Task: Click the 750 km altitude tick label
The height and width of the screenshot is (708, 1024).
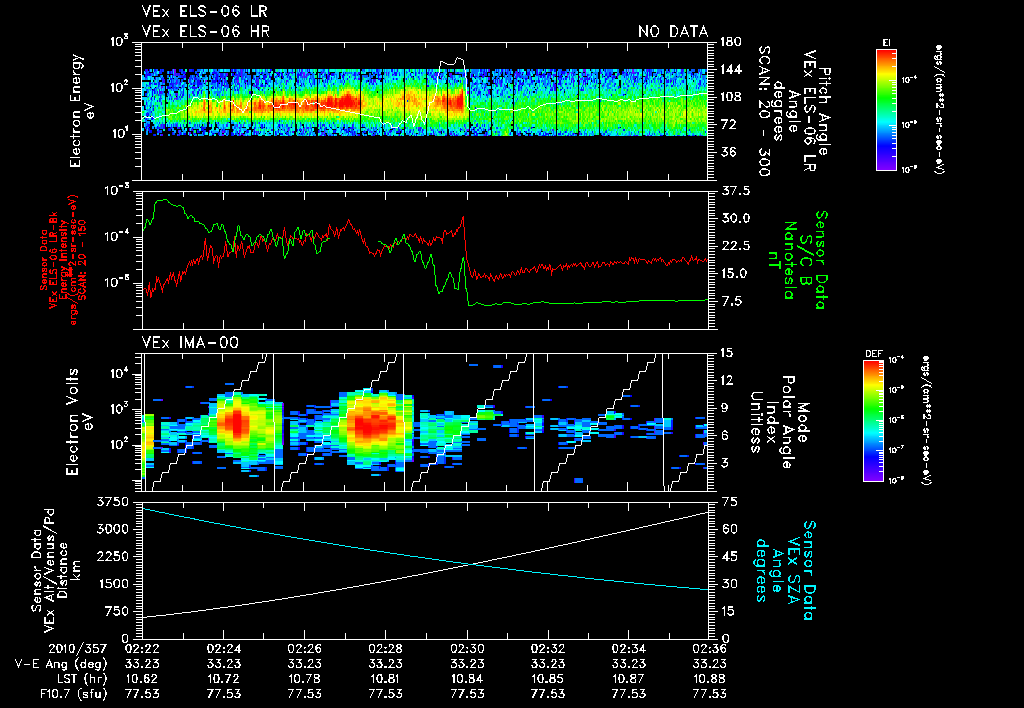Action: tap(117, 611)
